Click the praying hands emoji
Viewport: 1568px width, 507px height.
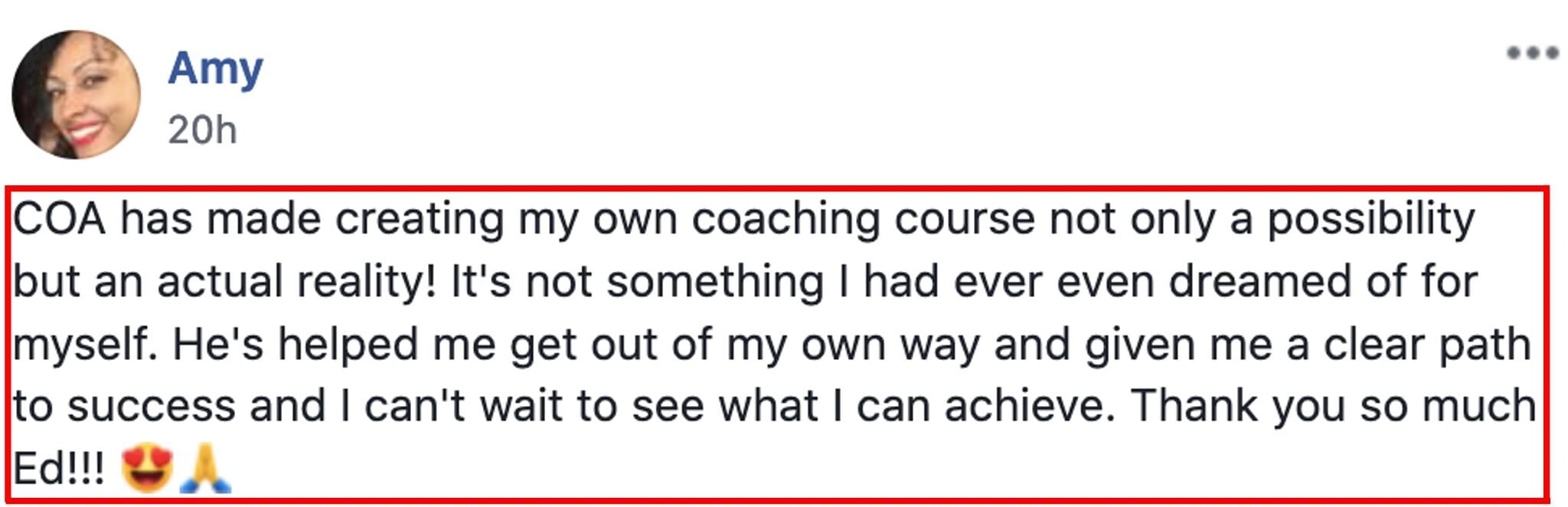pos(205,468)
